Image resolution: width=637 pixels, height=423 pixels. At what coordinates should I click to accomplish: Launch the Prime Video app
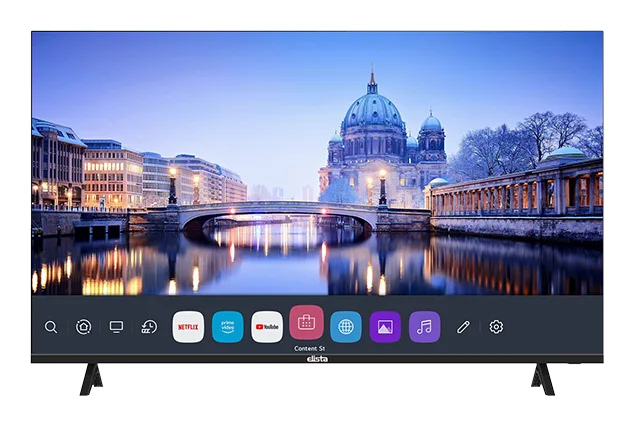[227, 327]
